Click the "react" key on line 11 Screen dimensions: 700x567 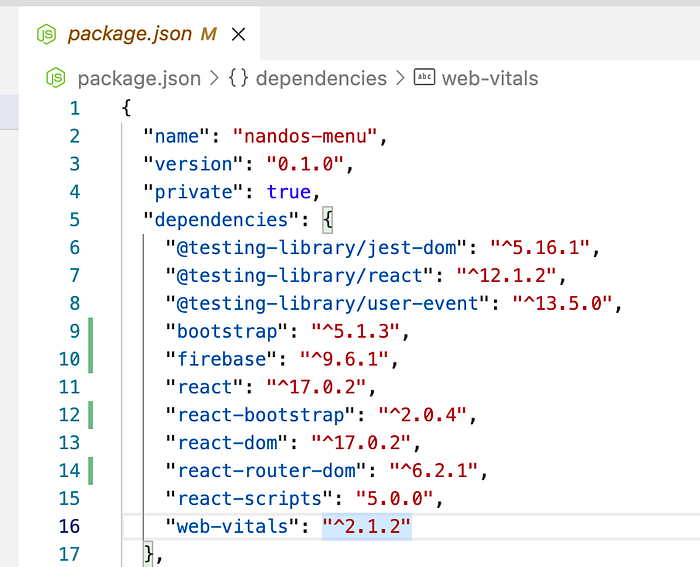click(204, 387)
